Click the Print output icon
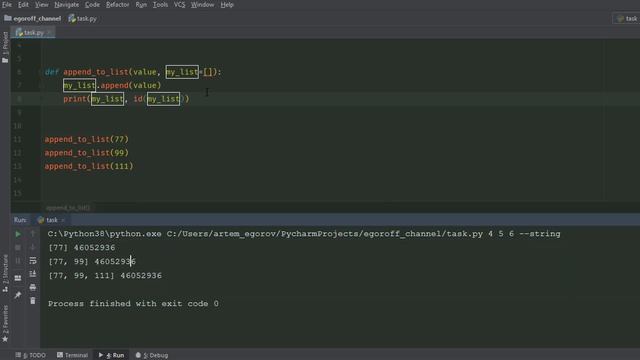640x360 pixels. click(x=33, y=287)
